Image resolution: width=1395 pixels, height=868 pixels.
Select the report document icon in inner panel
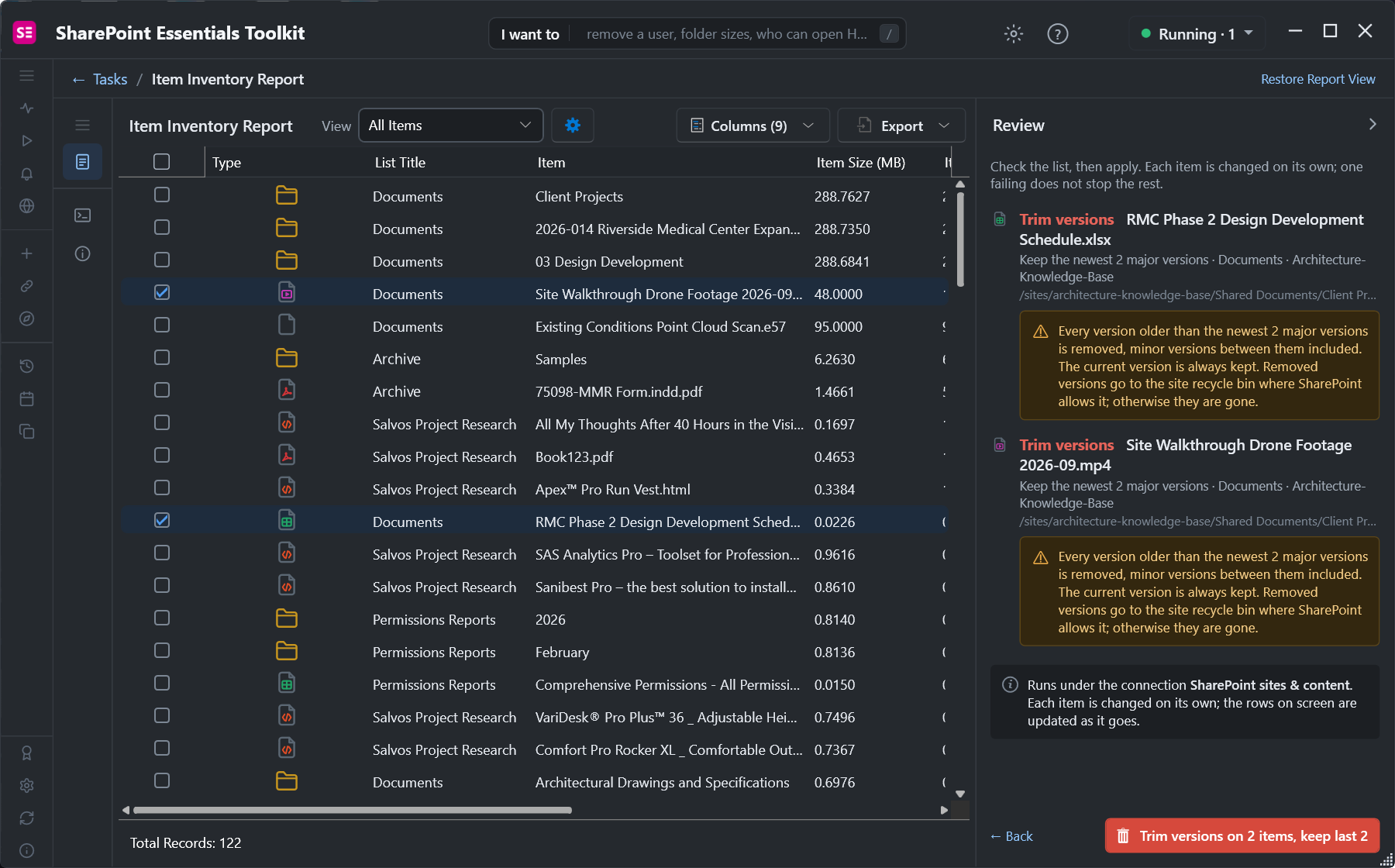82,161
